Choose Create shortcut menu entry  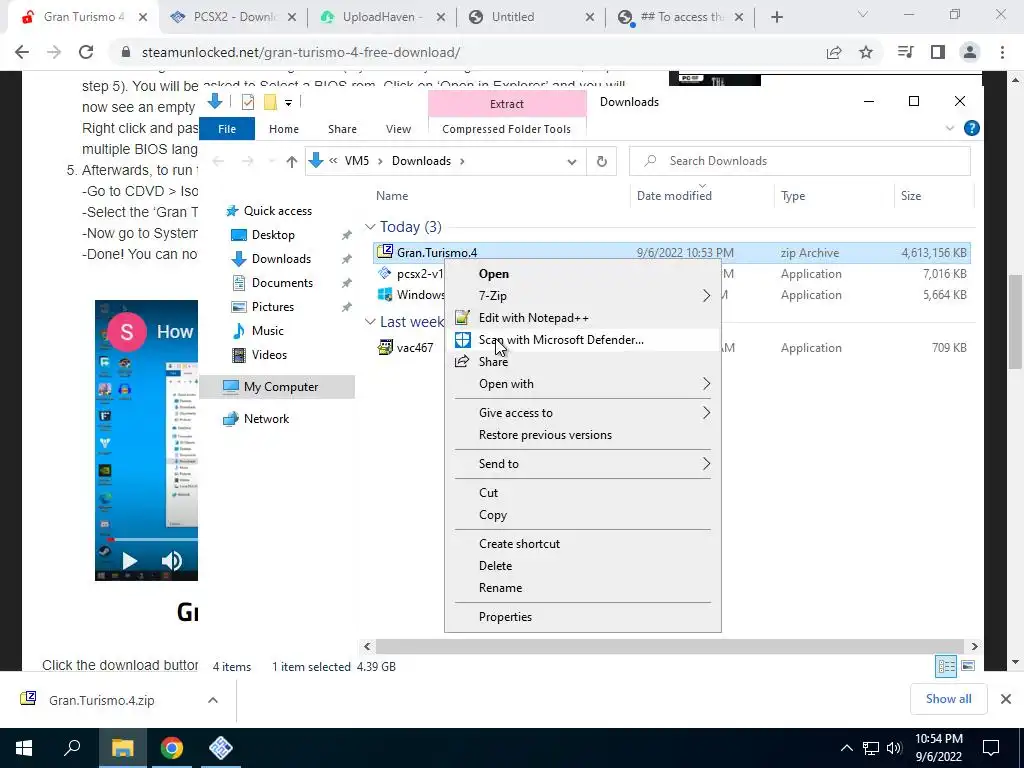(x=583, y=544)
